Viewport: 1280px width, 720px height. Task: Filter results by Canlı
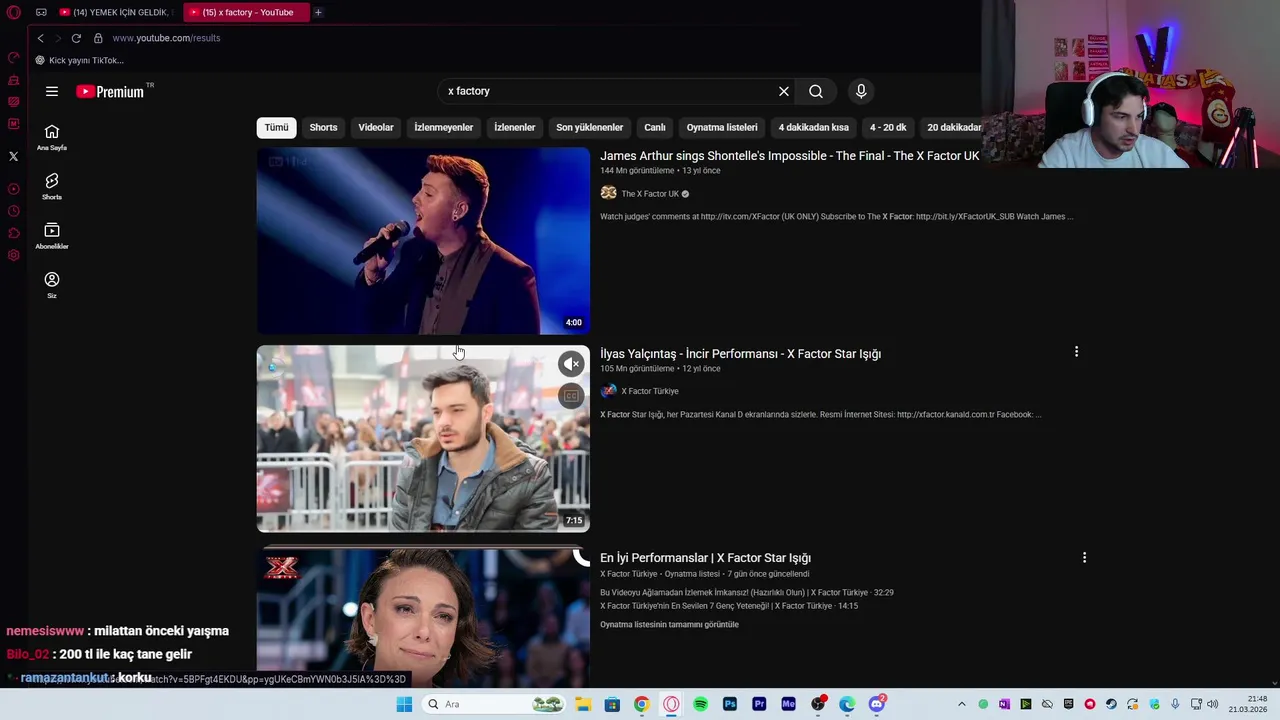655,127
